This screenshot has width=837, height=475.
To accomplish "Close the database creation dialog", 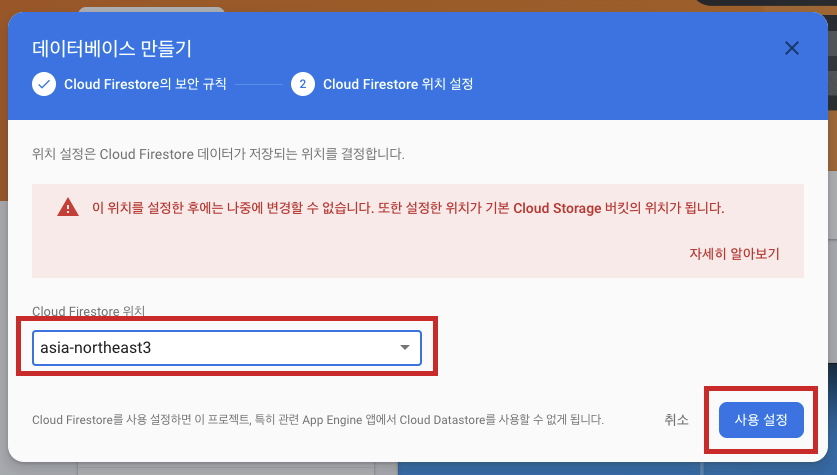I will click(x=792, y=49).
